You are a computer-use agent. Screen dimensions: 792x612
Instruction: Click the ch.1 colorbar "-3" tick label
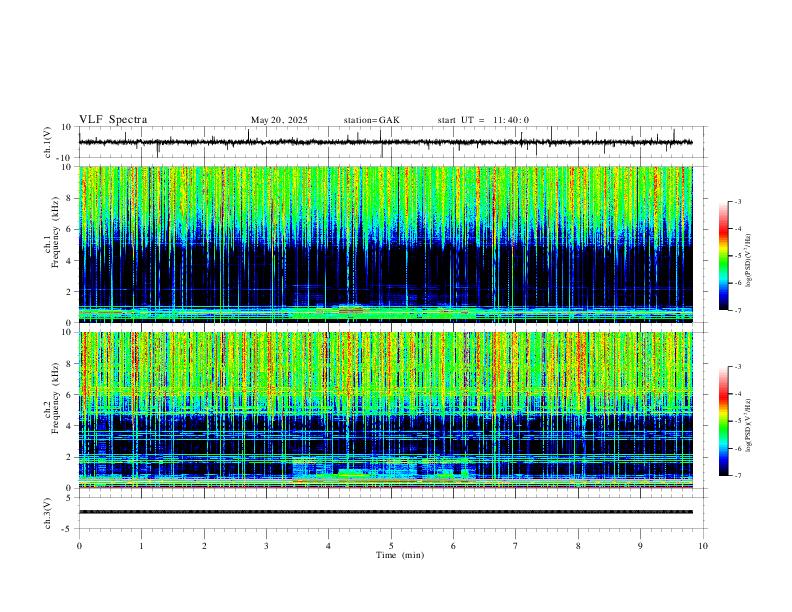point(737,202)
